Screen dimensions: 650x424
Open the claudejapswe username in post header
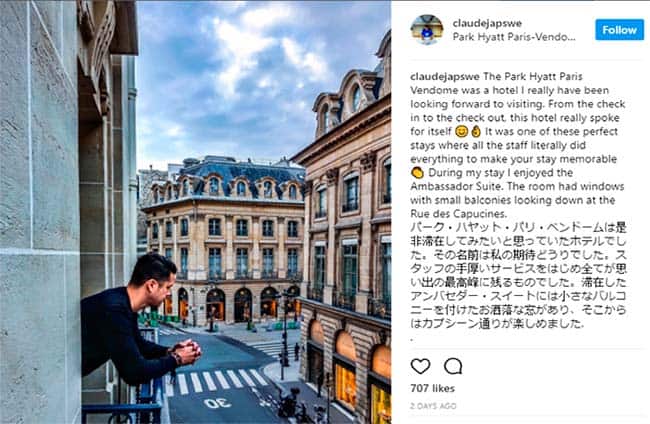pyautogui.click(x=487, y=23)
